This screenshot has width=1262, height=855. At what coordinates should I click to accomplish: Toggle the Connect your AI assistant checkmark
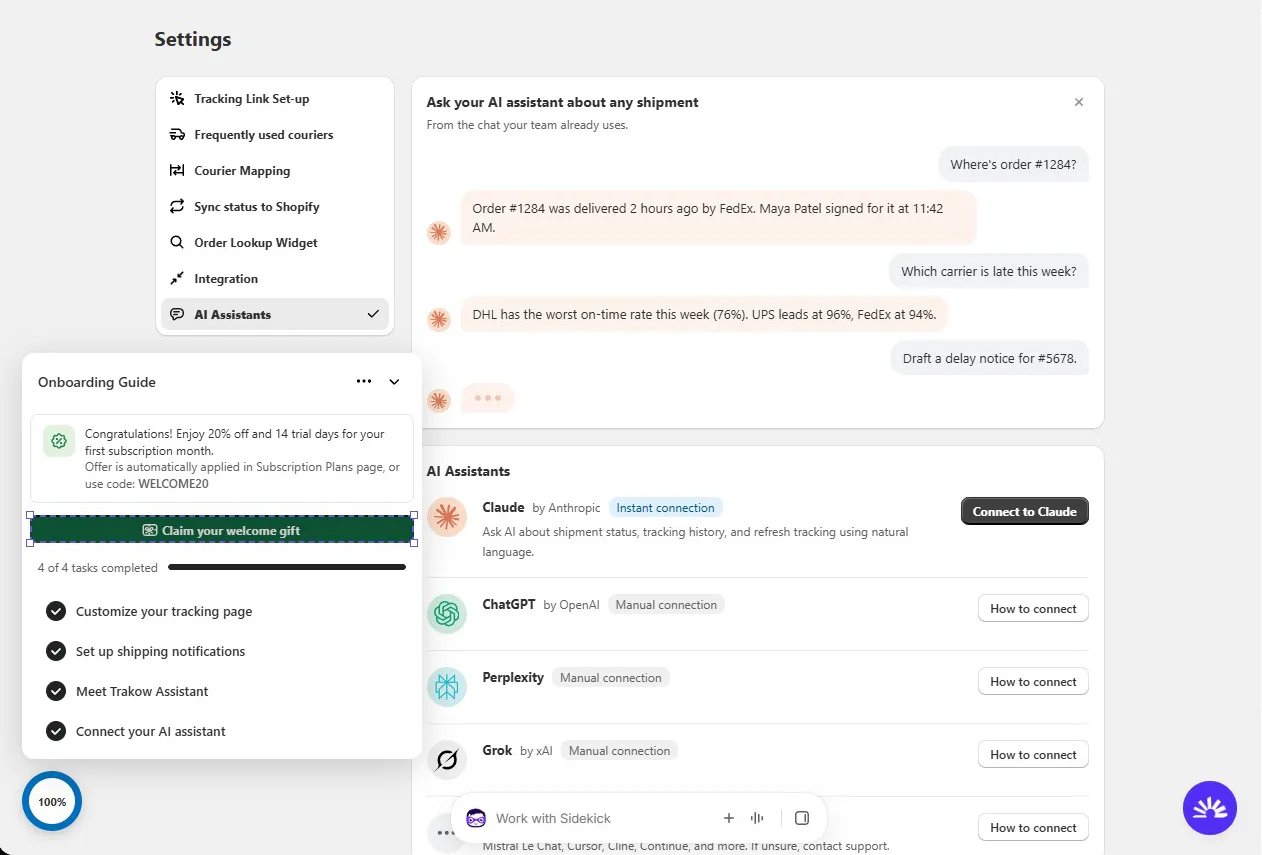[x=56, y=731]
